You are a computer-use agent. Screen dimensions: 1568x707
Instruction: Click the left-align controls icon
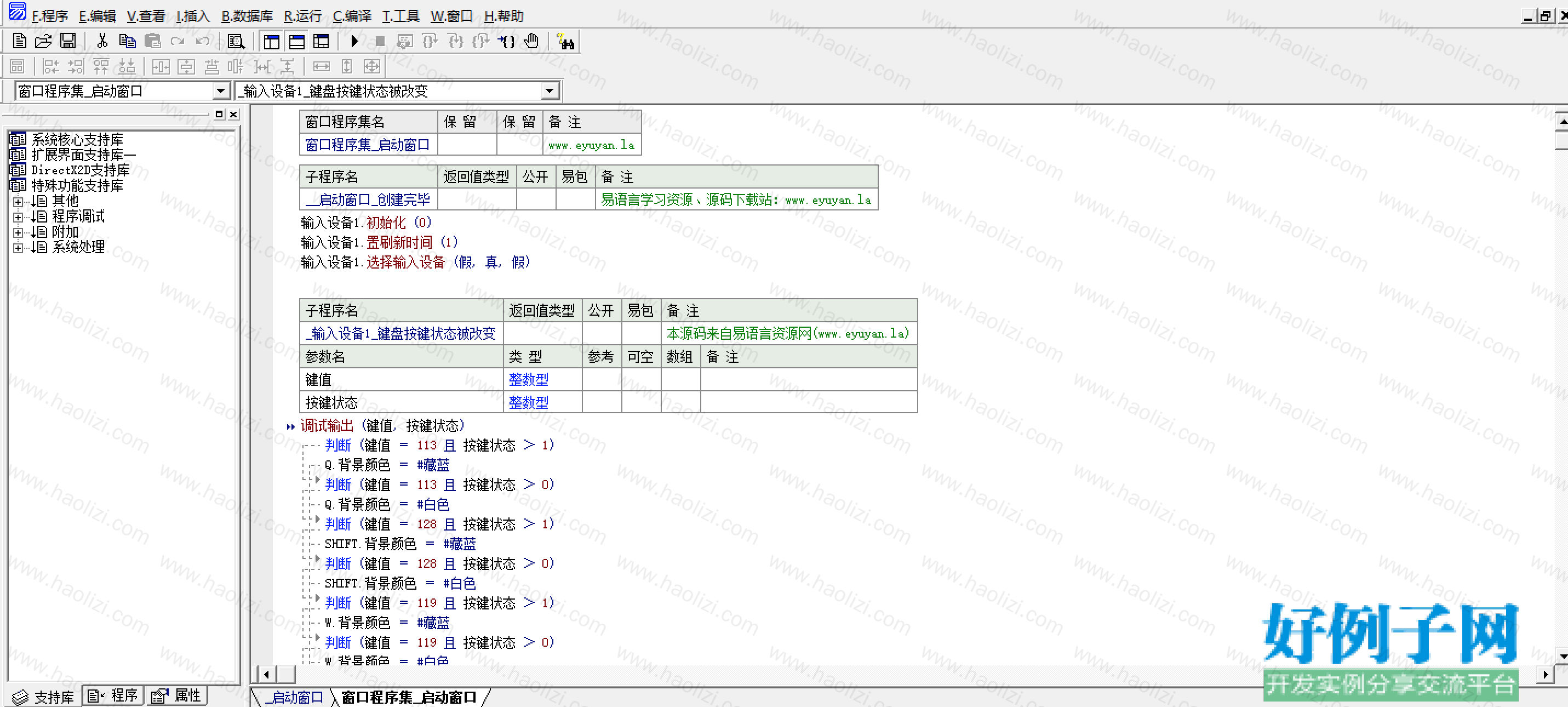click(51, 66)
